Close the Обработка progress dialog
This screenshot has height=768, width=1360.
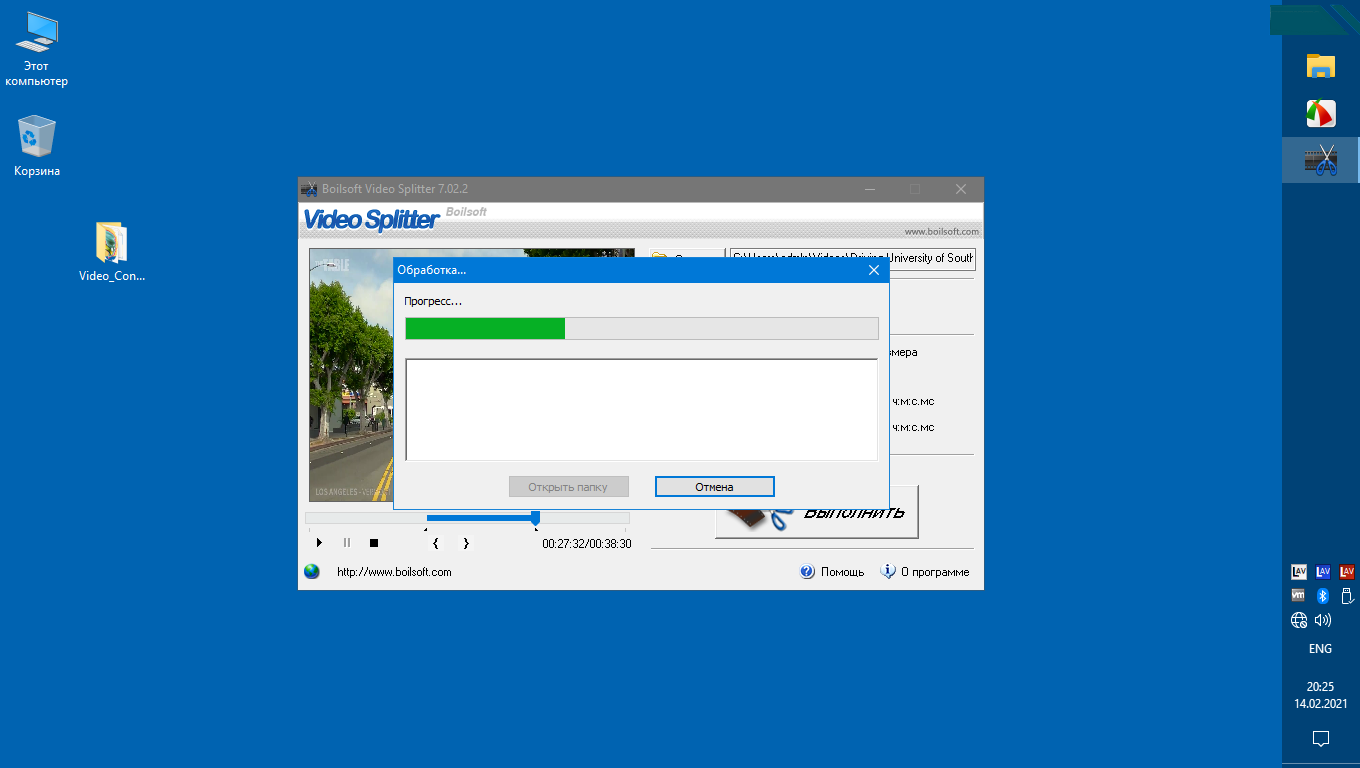click(x=873, y=270)
